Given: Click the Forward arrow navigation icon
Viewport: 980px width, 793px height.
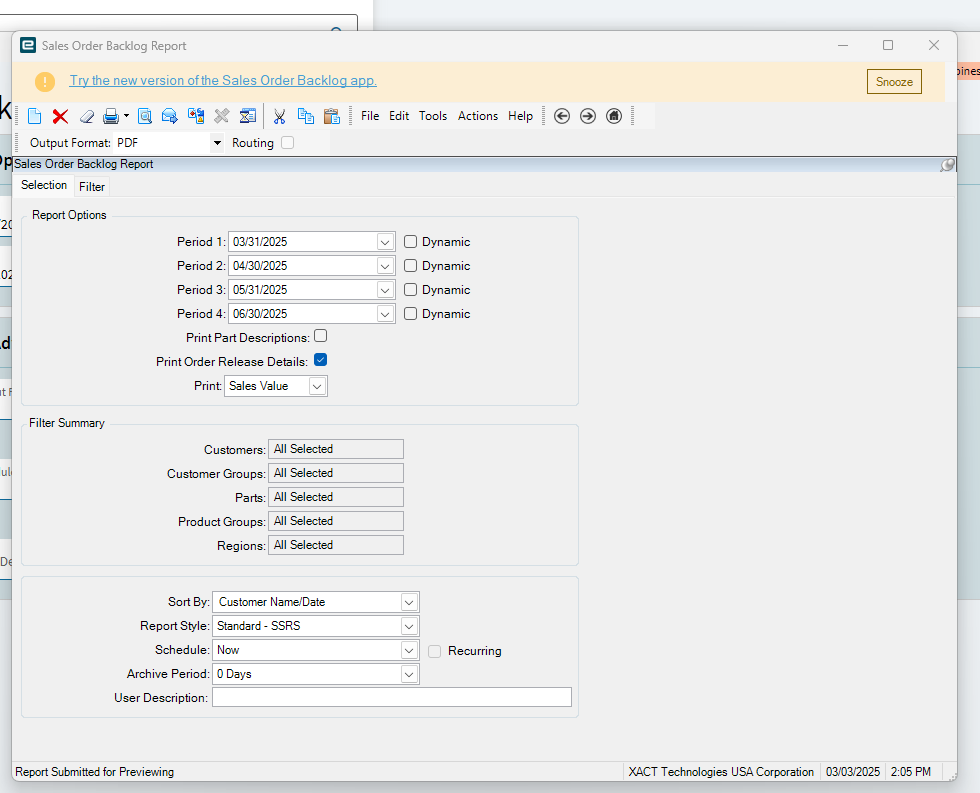Looking at the screenshot, I should pos(588,116).
